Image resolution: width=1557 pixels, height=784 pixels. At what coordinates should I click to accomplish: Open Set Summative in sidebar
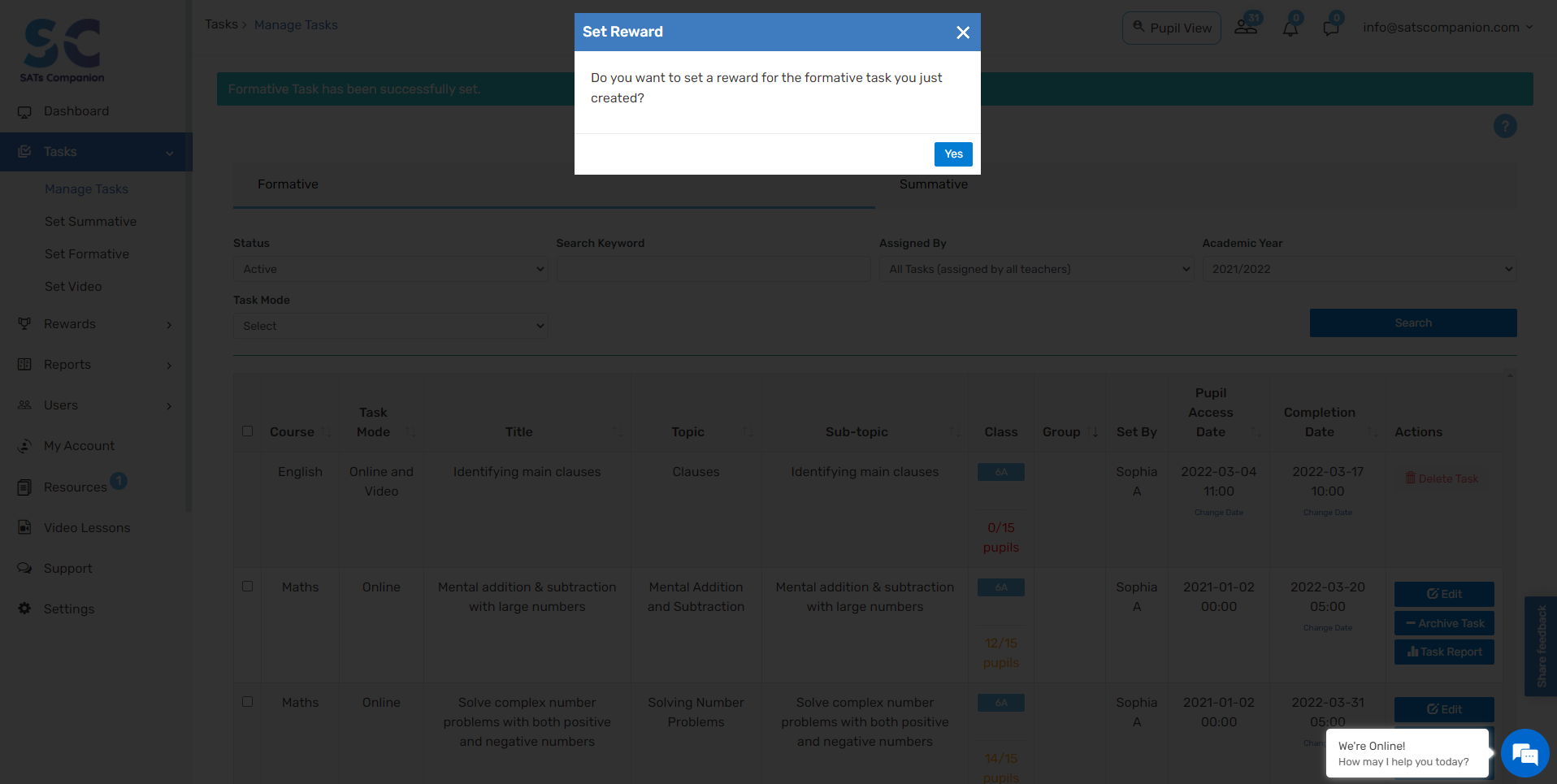(x=91, y=222)
